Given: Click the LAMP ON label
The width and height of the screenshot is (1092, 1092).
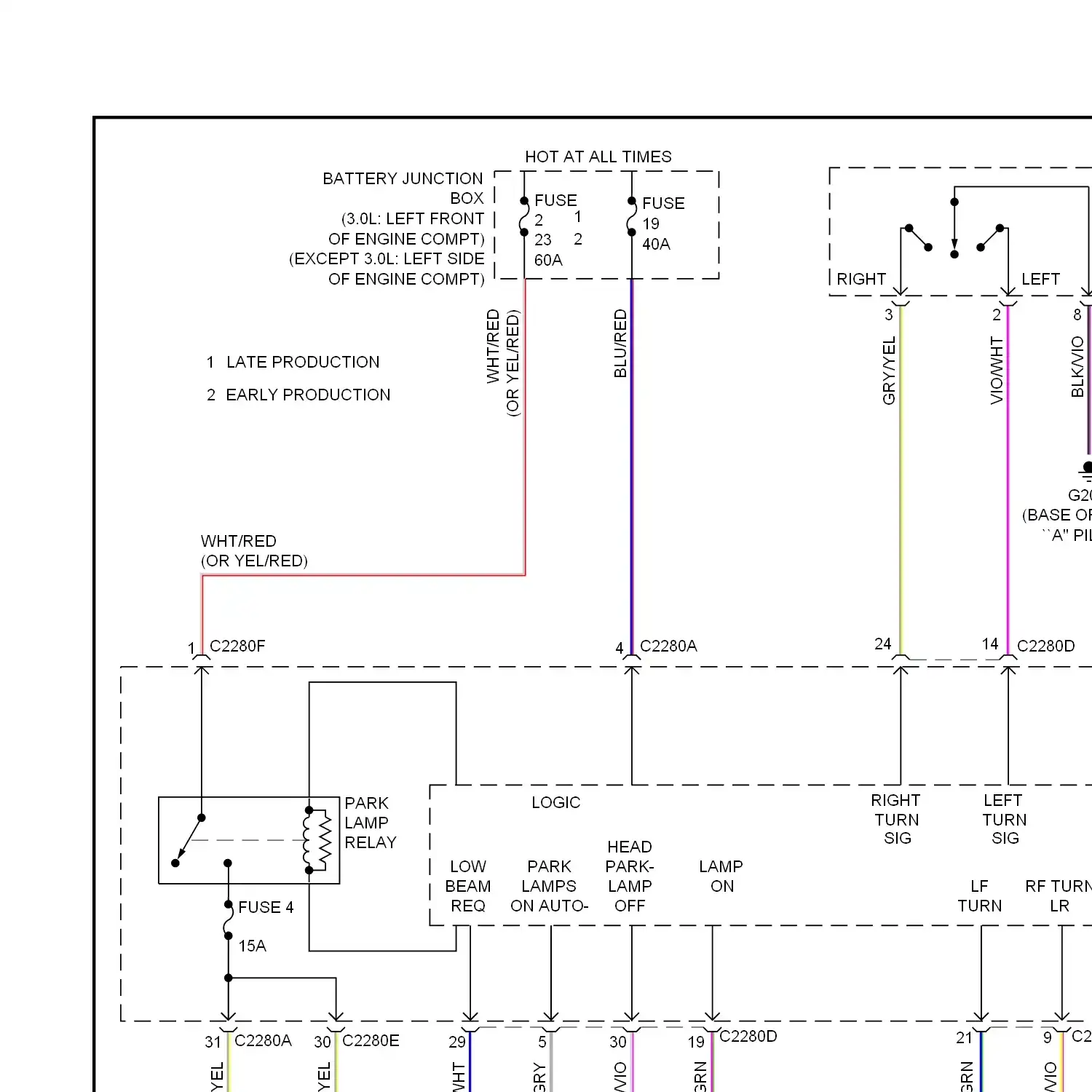Looking at the screenshot, I should pyautogui.click(x=721, y=877).
